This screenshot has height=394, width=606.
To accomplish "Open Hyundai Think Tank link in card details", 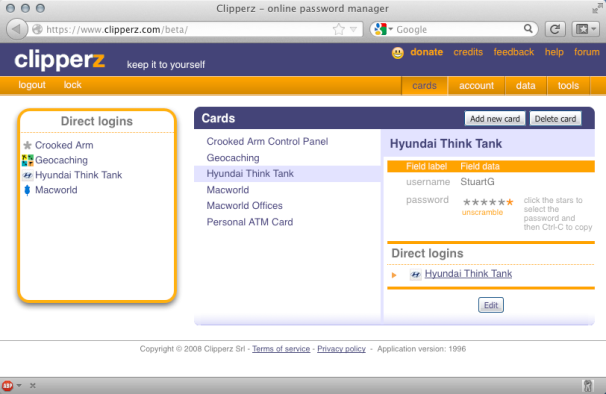I will pos(468,274).
